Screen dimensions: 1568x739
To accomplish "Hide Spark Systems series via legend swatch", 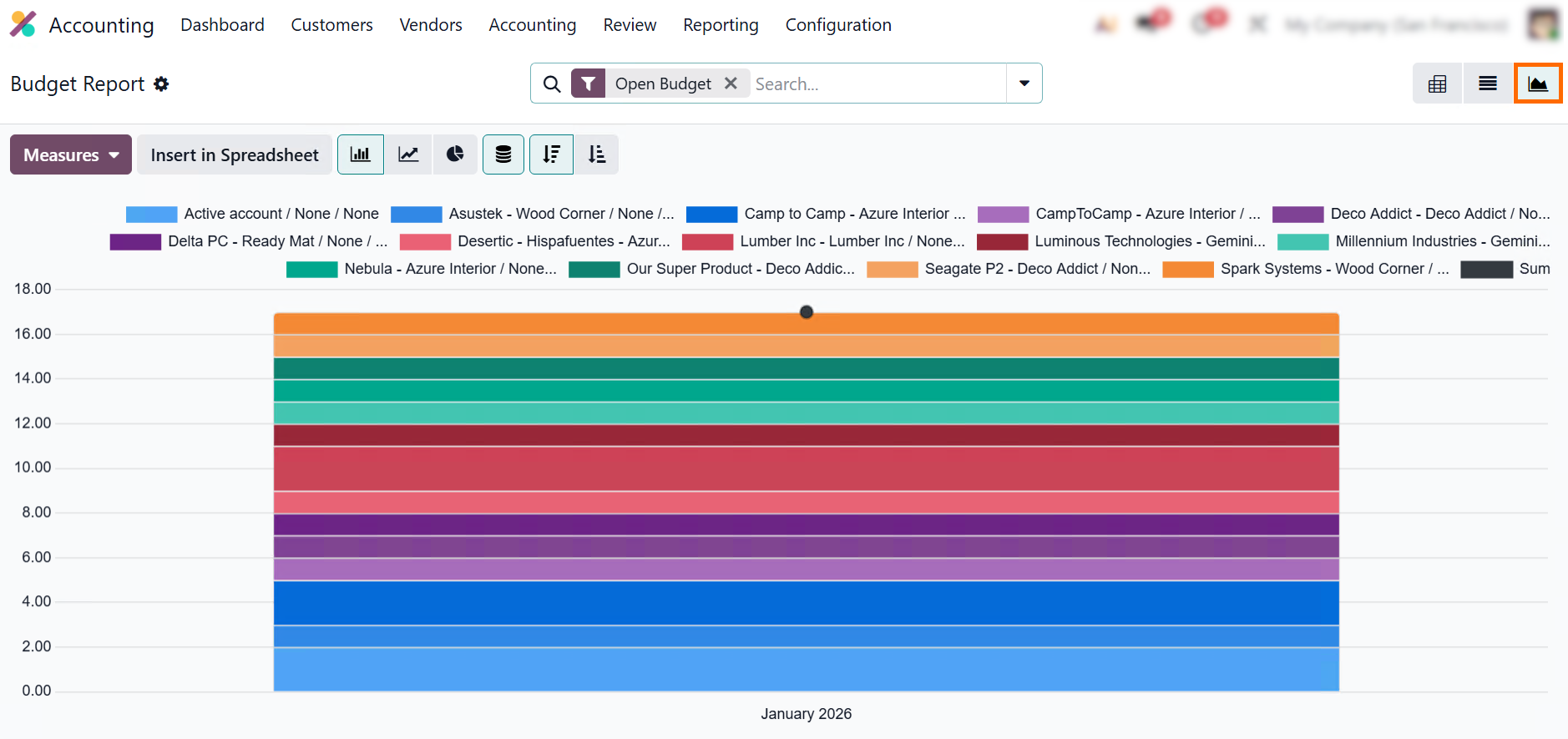I will tap(1187, 269).
